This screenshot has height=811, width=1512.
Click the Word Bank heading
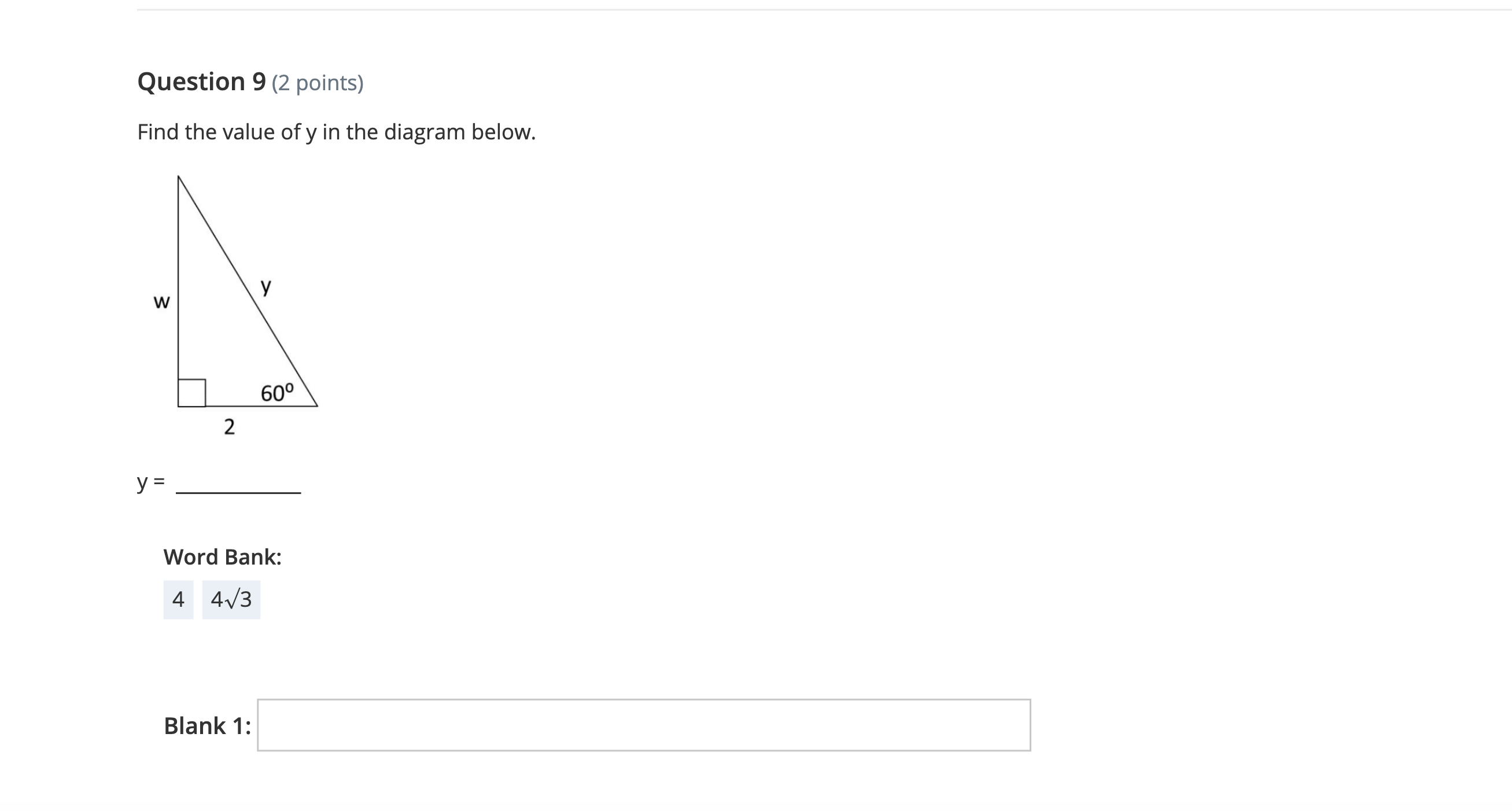click(x=223, y=557)
